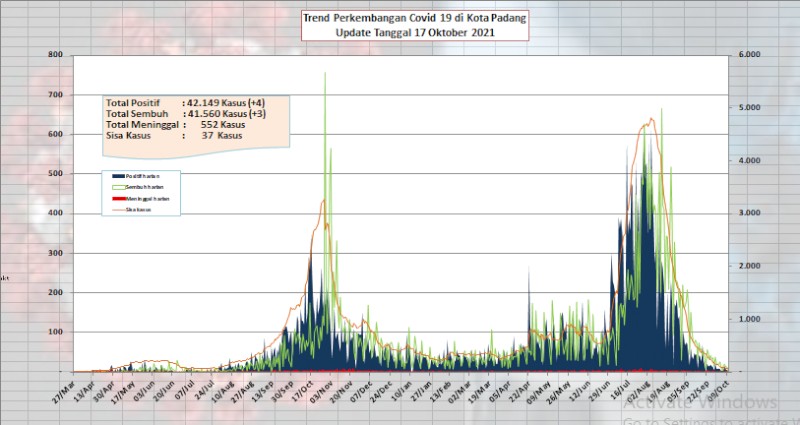Click date axis label '22/Sep'
This screenshot has height=425, width=800.
coord(699,392)
